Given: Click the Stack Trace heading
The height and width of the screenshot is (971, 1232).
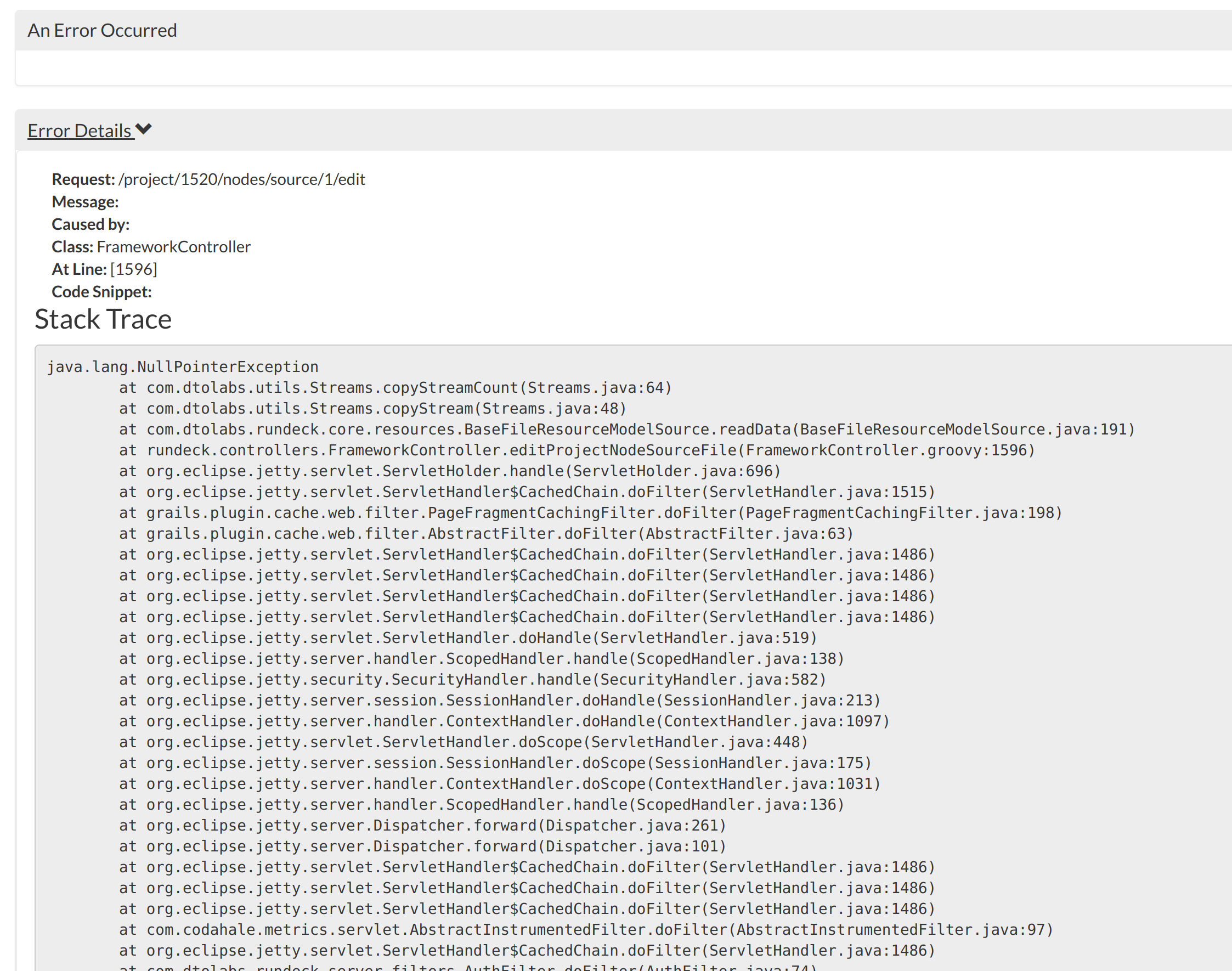Looking at the screenshot, I should pyautogui.click(x=103, y=319).
